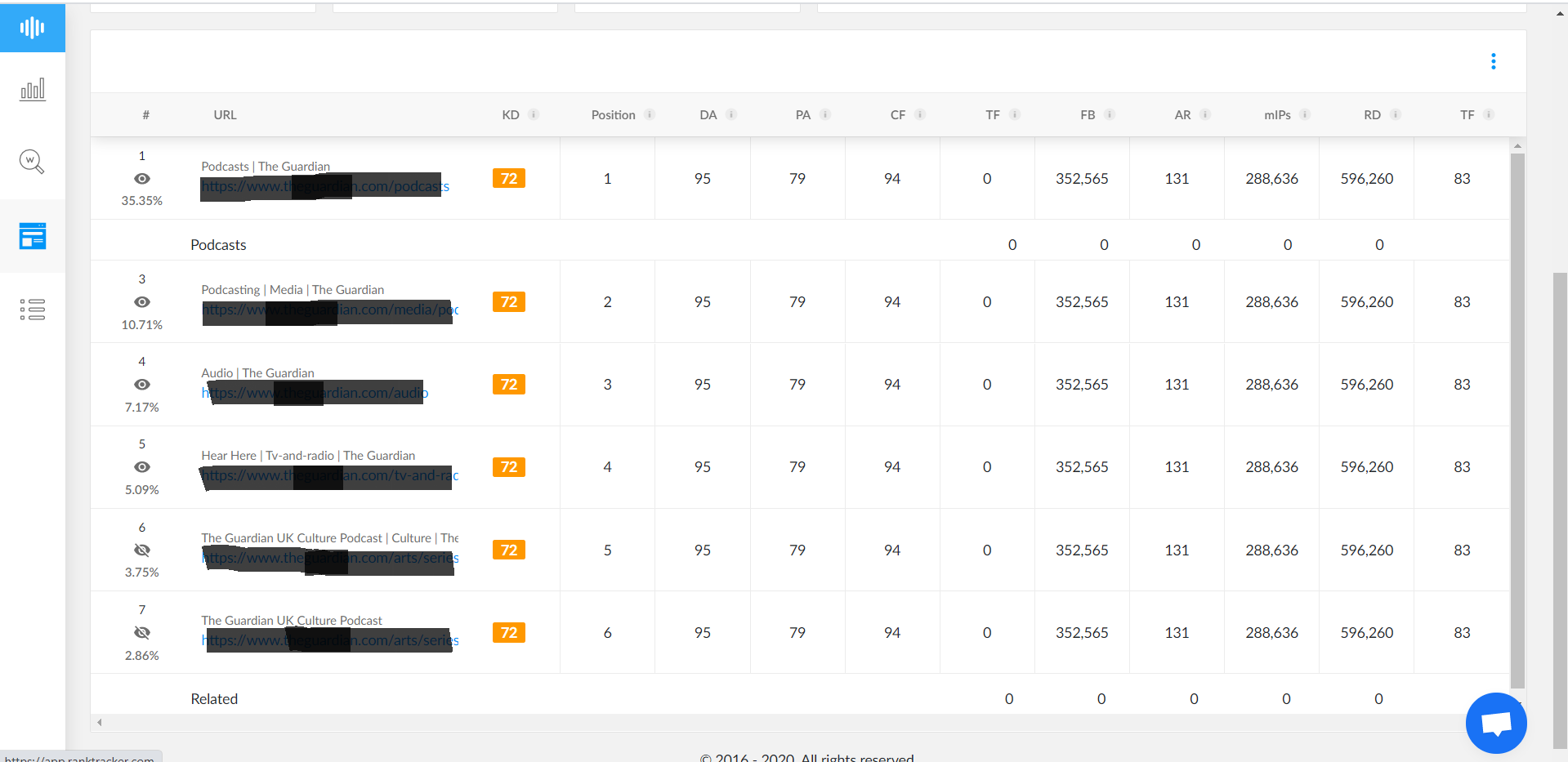Open the bar chart sidebar icon
This screenshot has width=1568, height=762.
32,89
